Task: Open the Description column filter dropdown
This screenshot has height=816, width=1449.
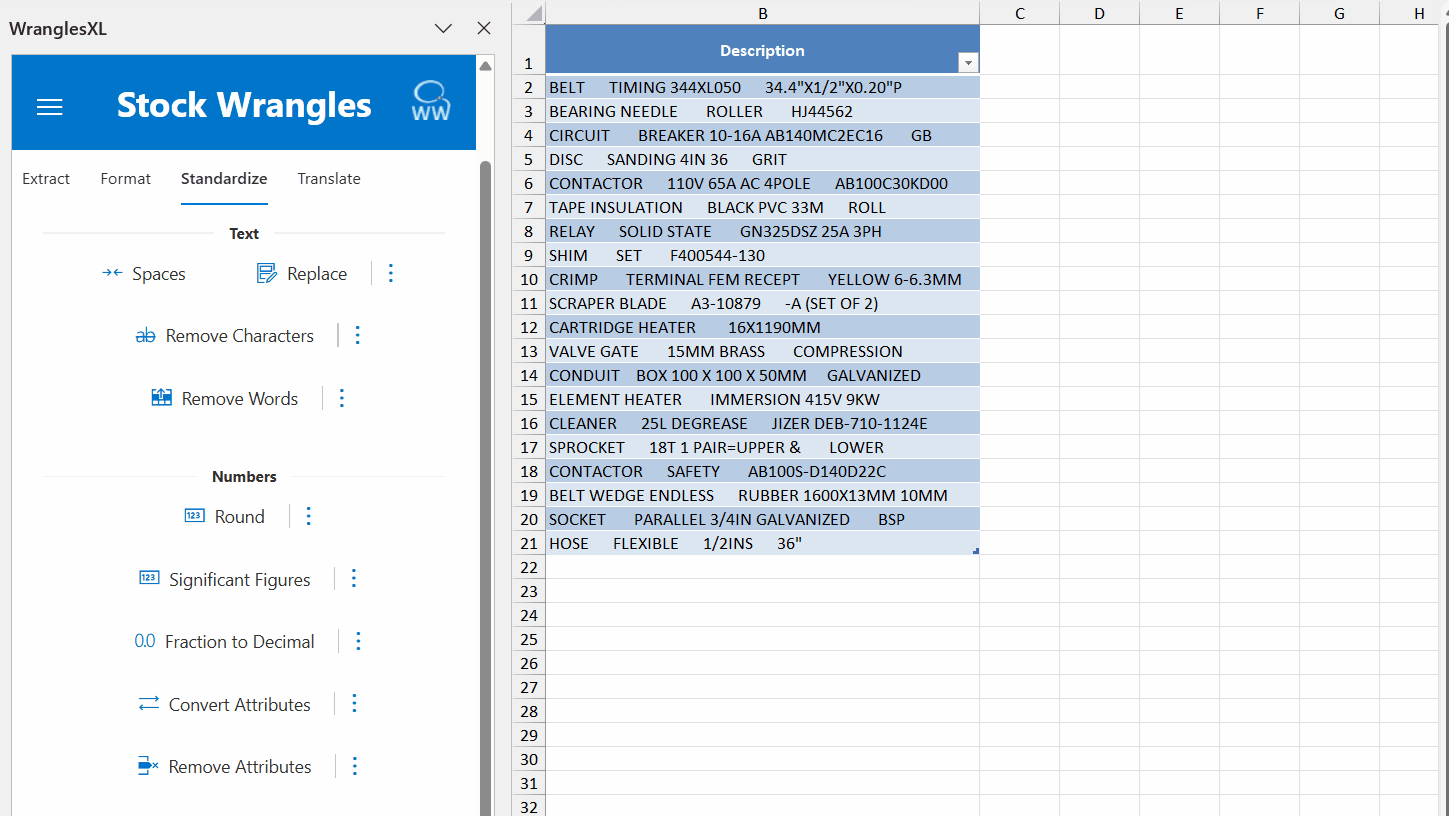Action: click(967, 63)
